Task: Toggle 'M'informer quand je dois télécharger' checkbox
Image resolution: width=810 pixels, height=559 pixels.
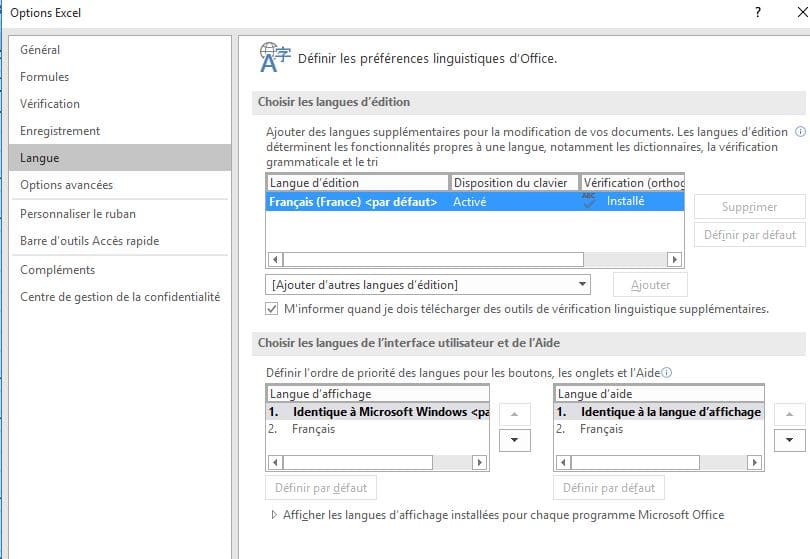Action: pyautogui.click(x=272, y=309)
